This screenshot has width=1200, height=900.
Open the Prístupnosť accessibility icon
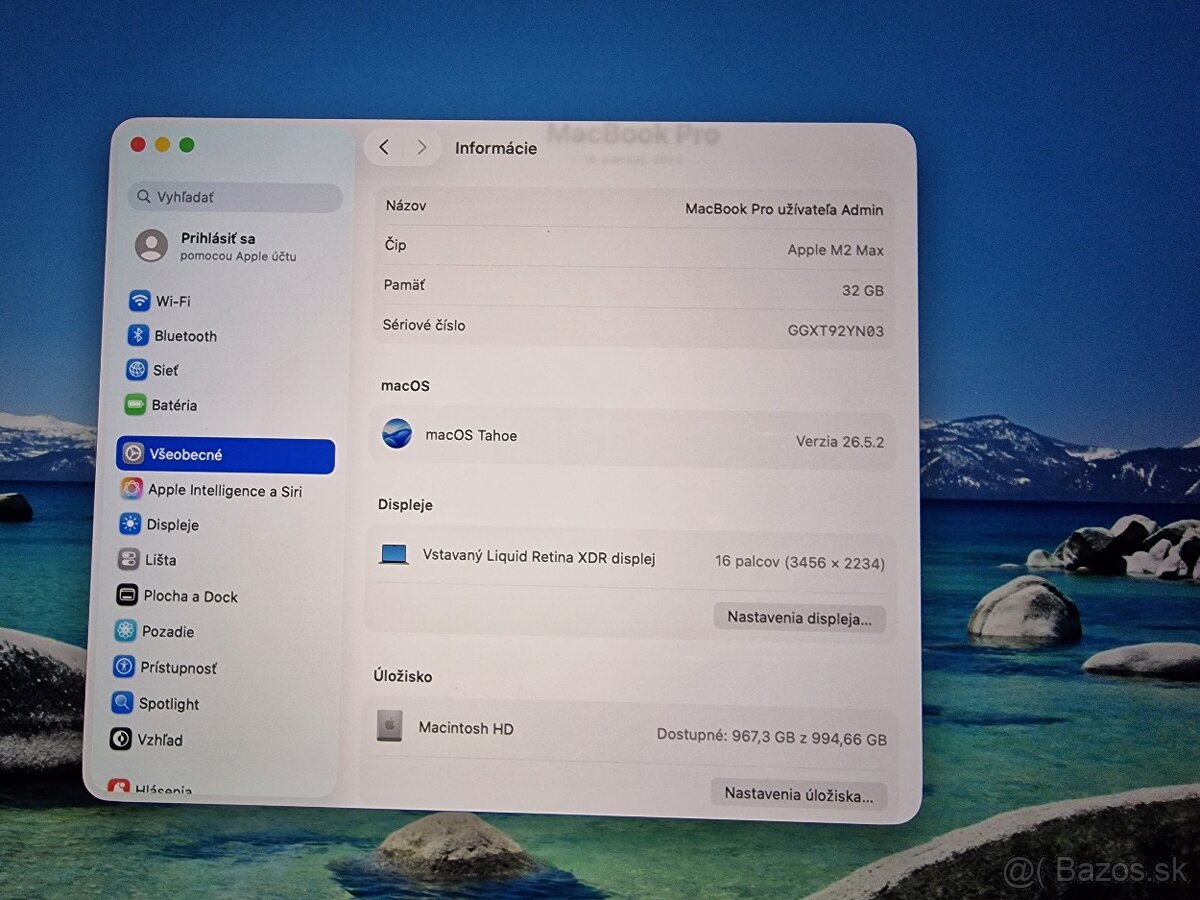(x=124, y=667)
